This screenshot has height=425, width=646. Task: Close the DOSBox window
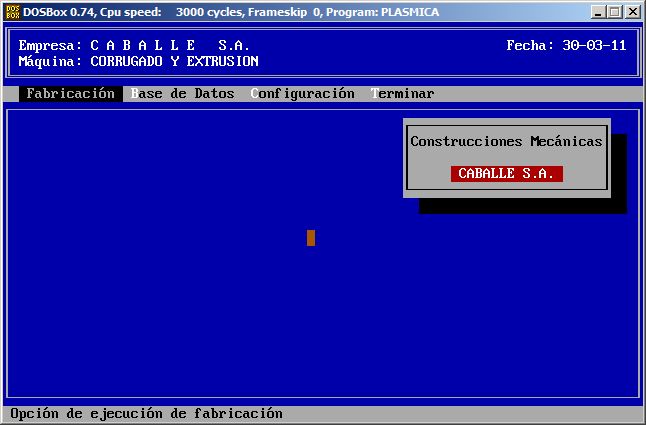pyautogui.click(x=633, y=12)
